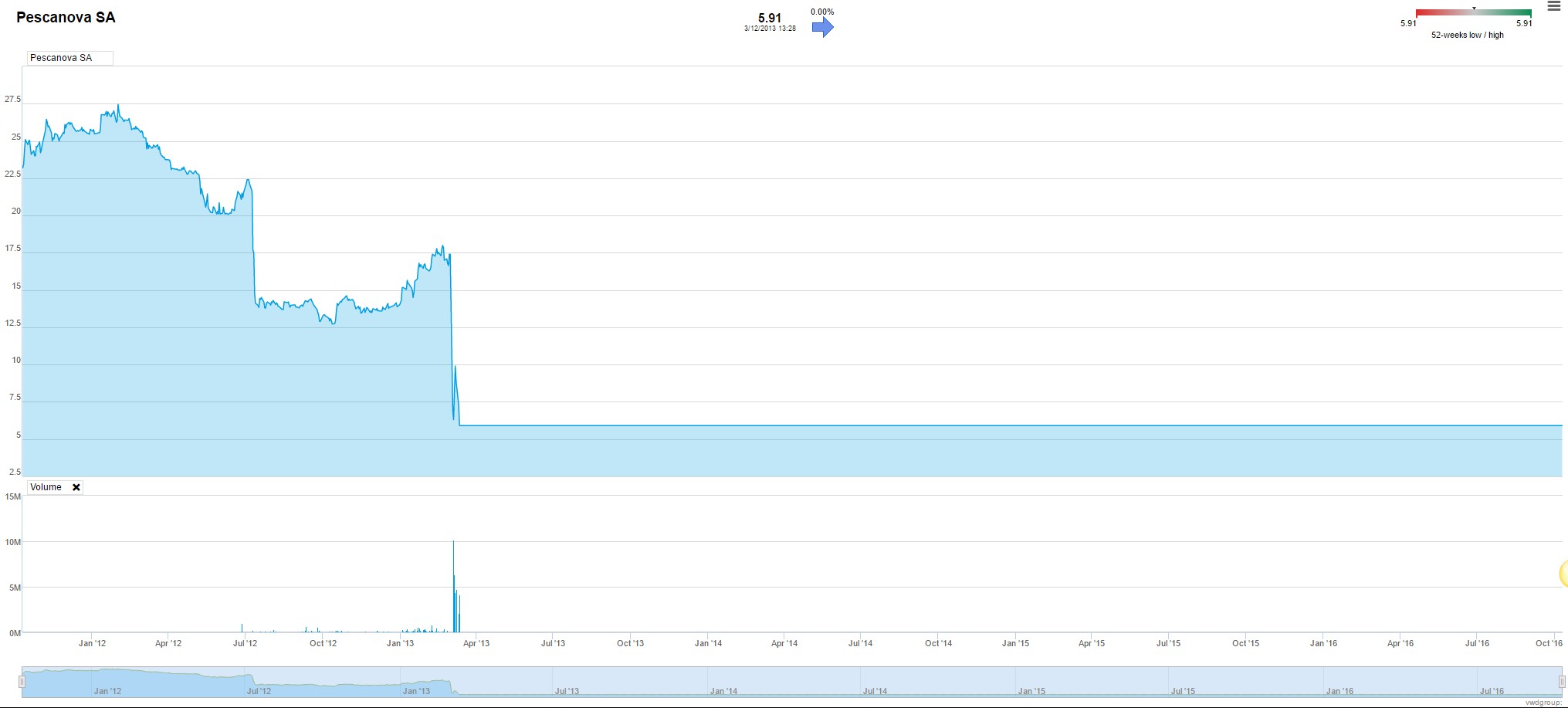
Task: Click navigator timeline at Jan '15
Action: (1031, 691)
